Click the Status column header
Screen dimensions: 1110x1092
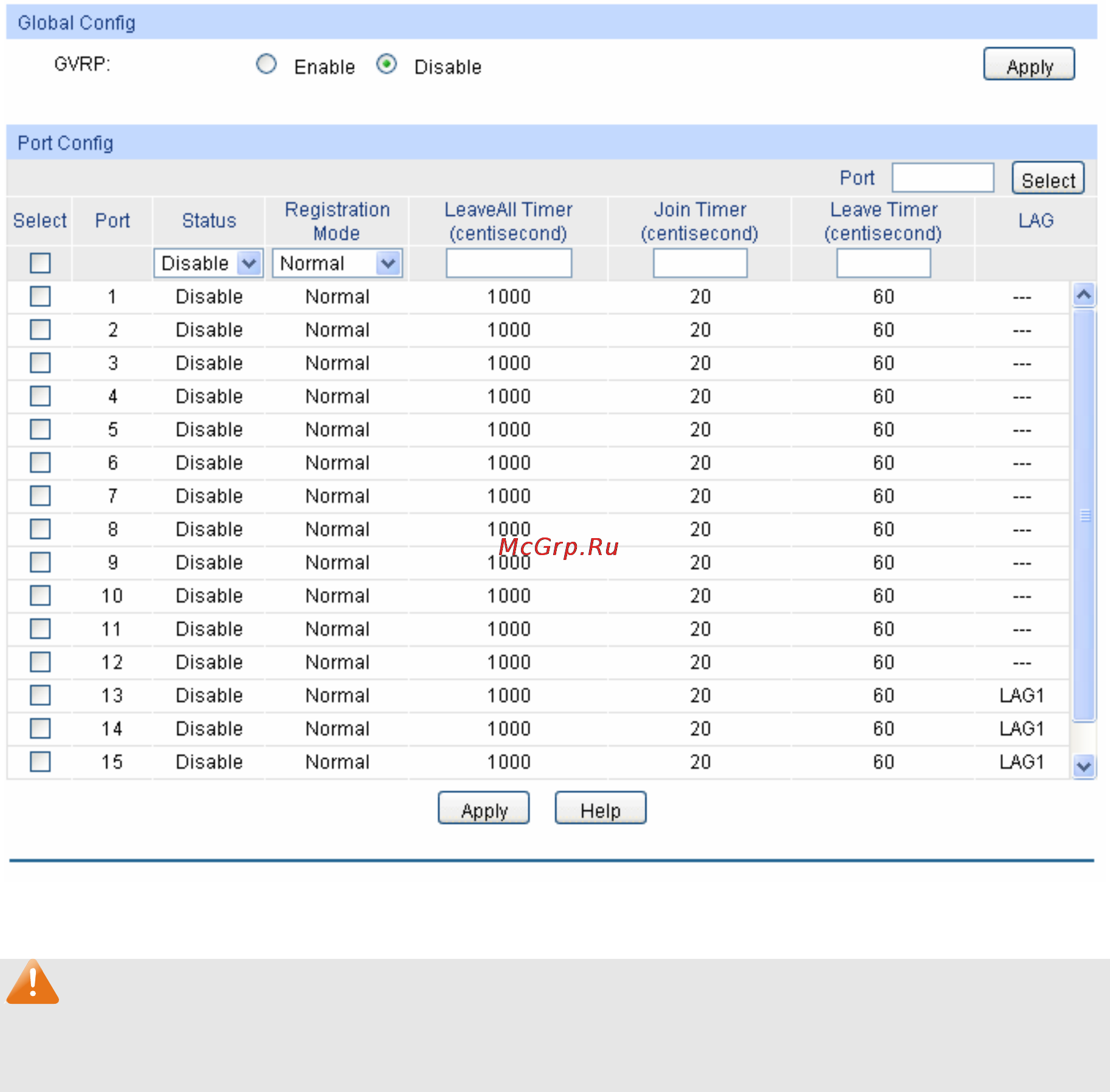(209, 221)
